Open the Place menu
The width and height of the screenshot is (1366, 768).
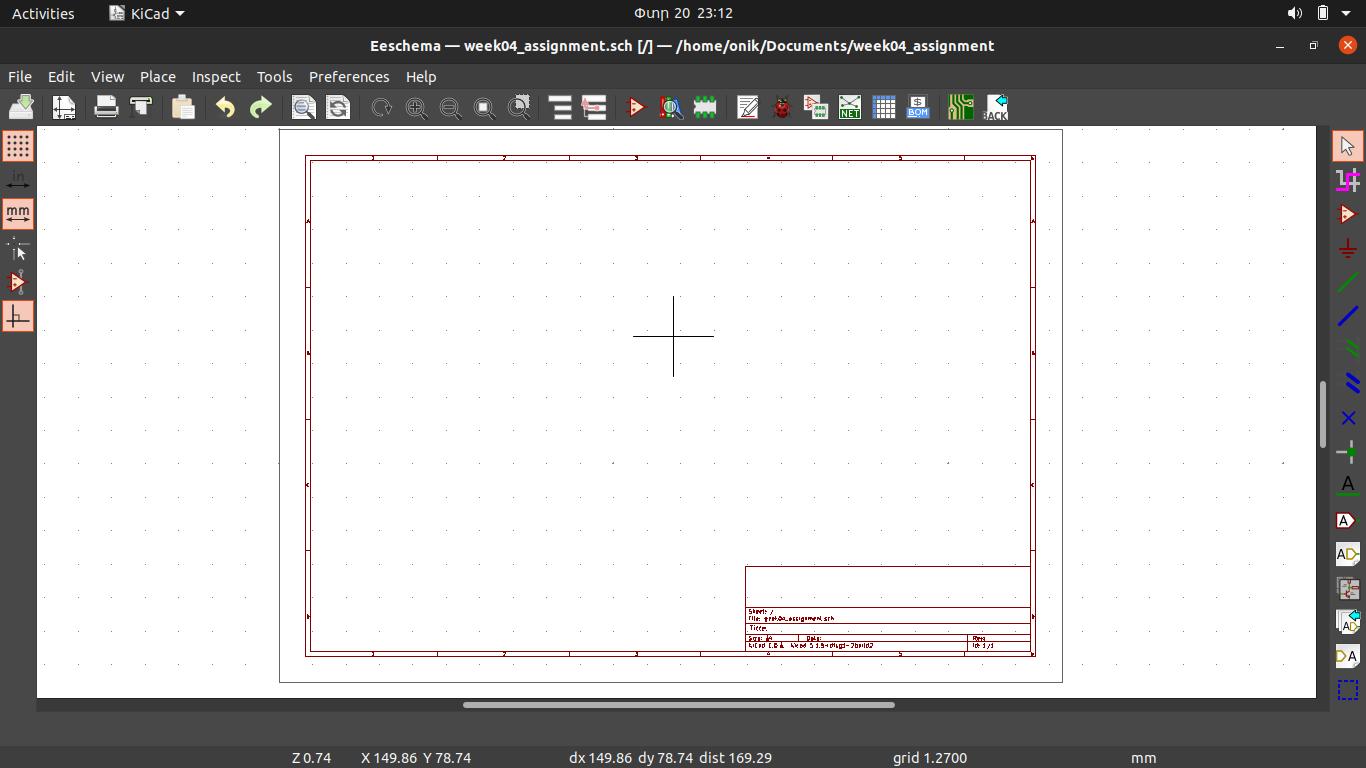[x=158, y=76]
